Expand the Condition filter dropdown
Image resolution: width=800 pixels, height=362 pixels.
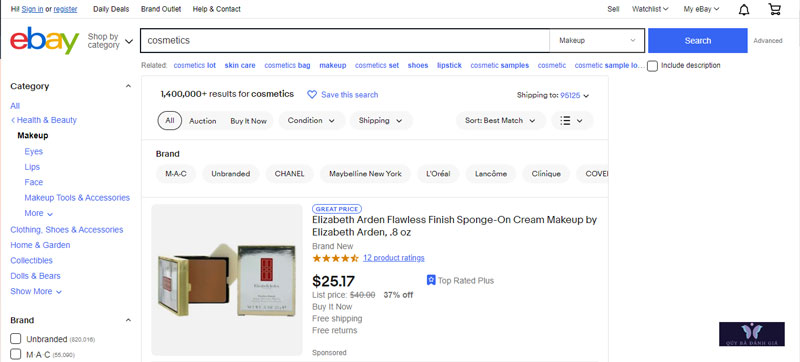point(311,121)
